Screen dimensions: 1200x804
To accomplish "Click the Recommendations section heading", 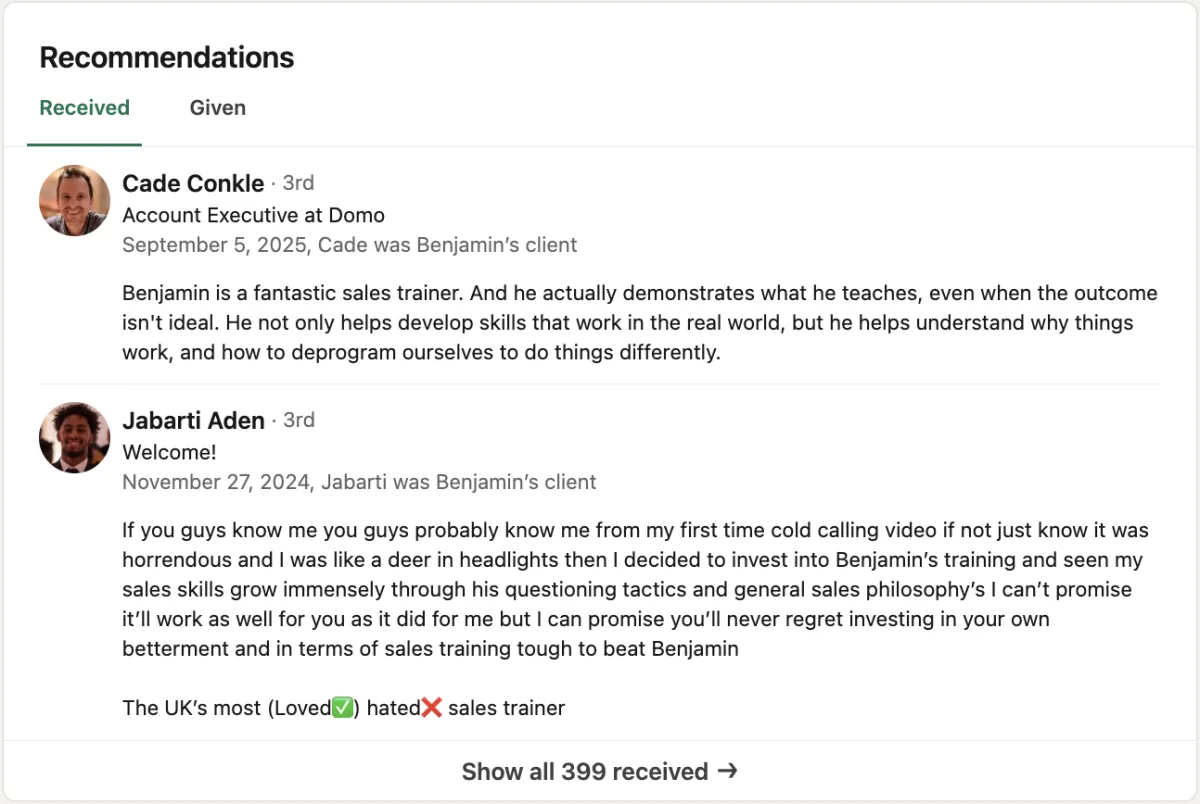I will click(x=167, y=58).
